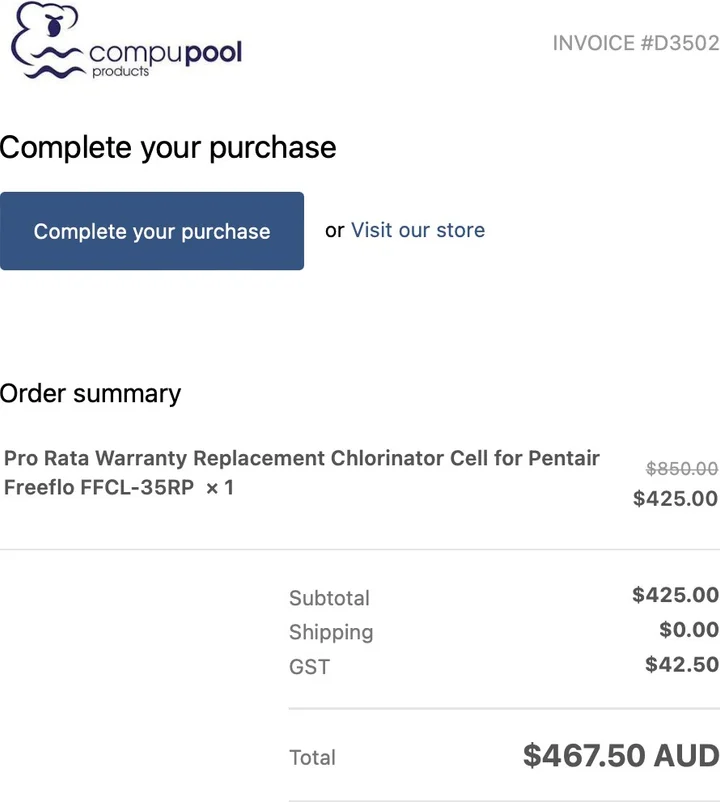
Task: Click the $0.00 shipping amount
Action: (x=689, y=630)
